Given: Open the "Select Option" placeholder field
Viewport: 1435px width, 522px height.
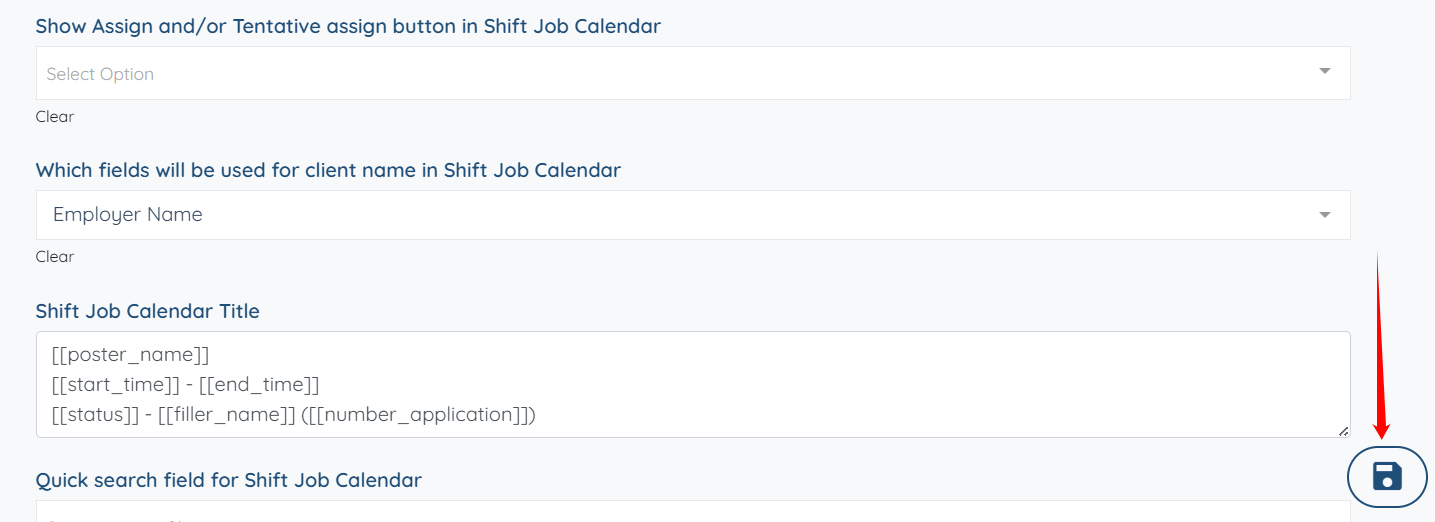Looking at the screenshot, I should point(100,74).
